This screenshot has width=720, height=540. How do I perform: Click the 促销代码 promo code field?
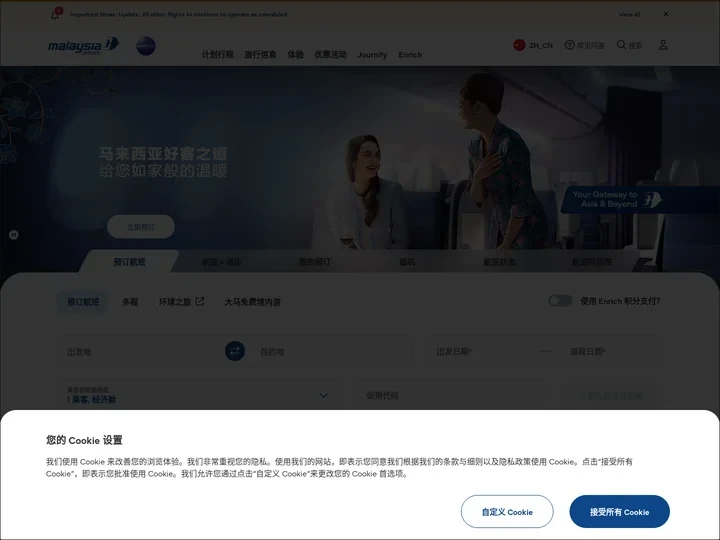click(452, 395)
